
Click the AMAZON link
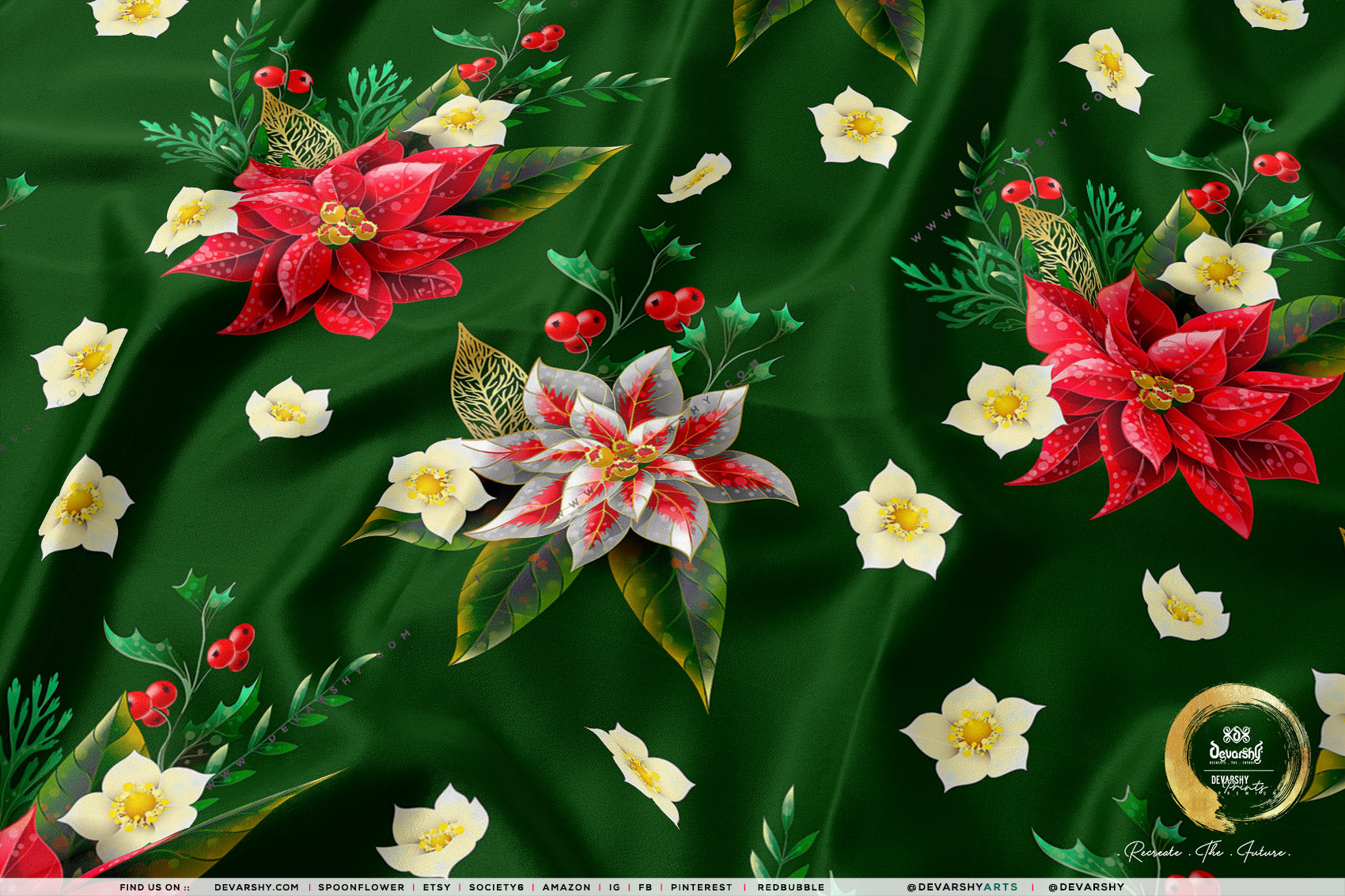point(566,887)
